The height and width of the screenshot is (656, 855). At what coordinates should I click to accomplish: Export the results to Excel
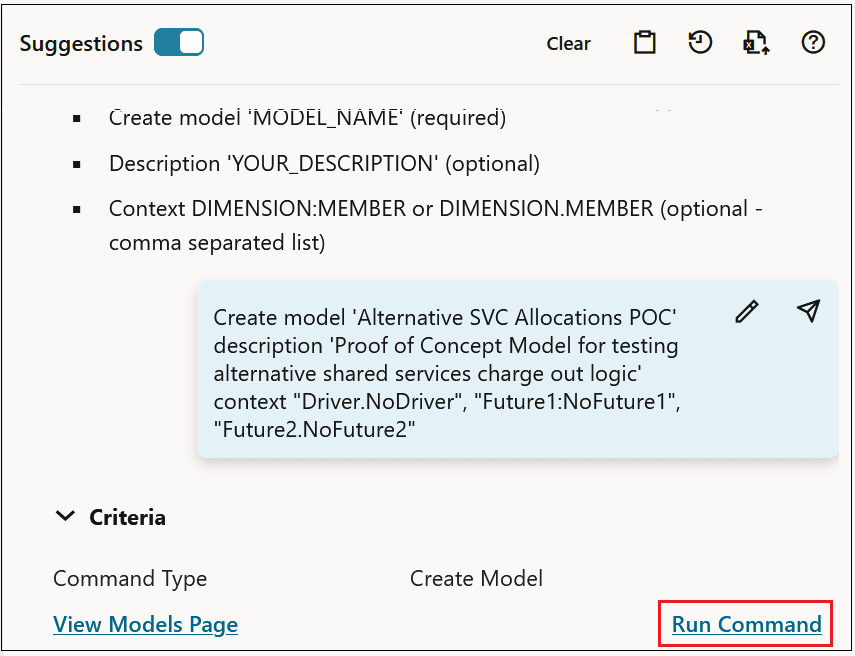756,42
